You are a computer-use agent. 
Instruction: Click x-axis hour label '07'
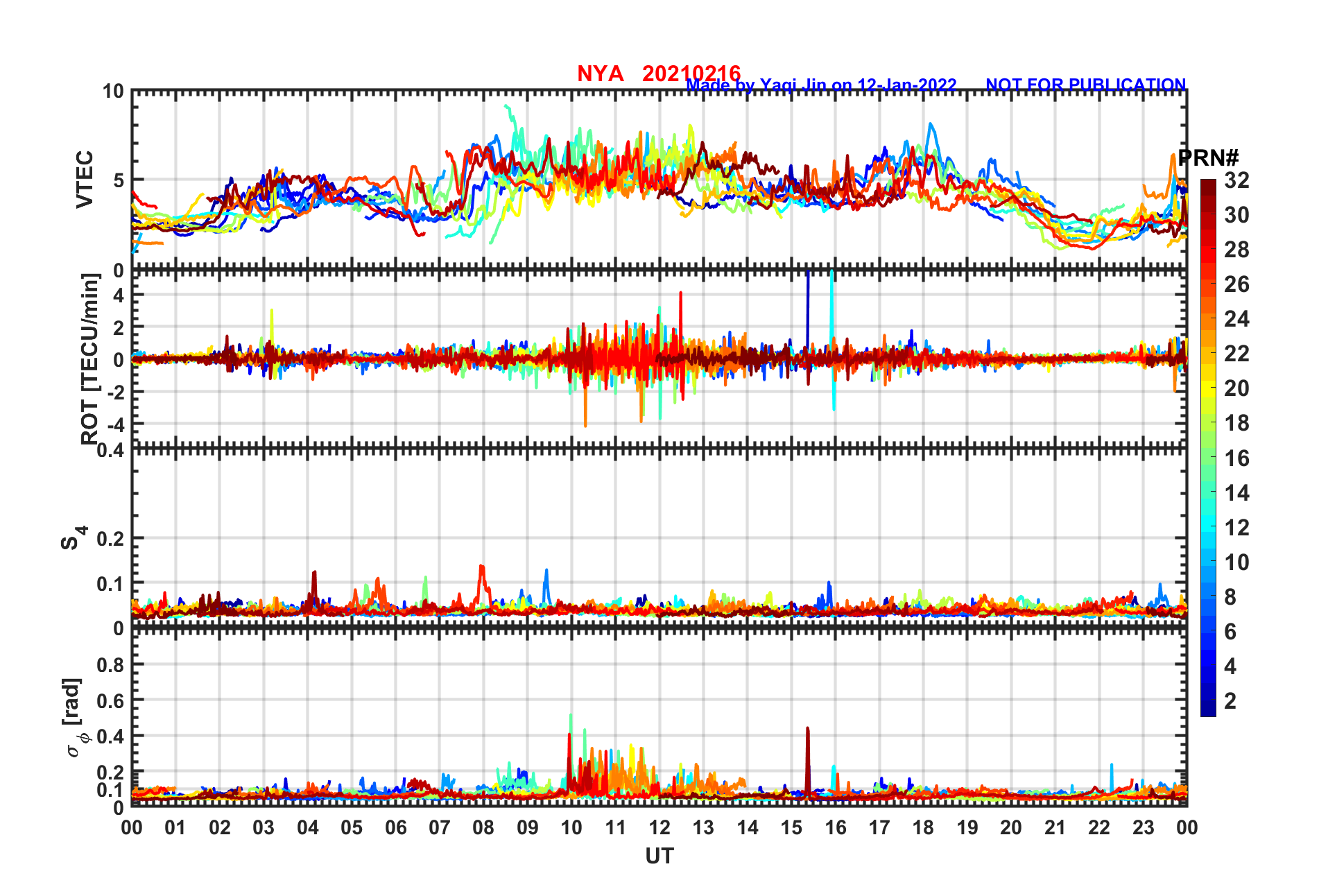(x=440, y=827)
